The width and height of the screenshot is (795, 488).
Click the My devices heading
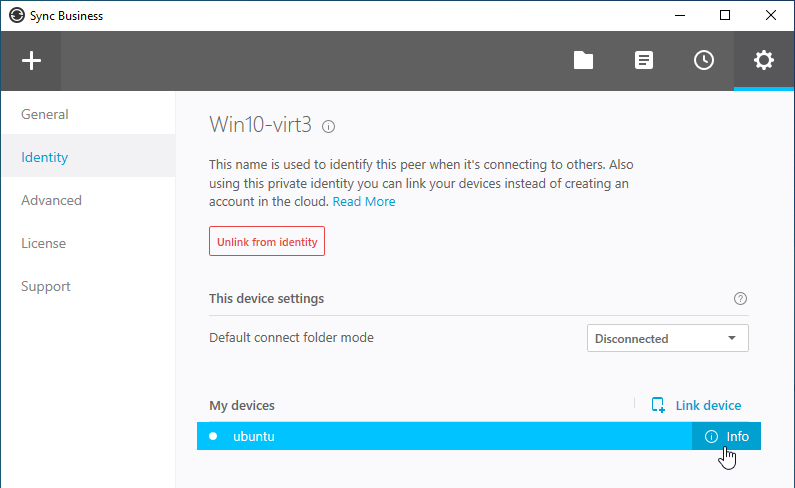coord(242,405)
